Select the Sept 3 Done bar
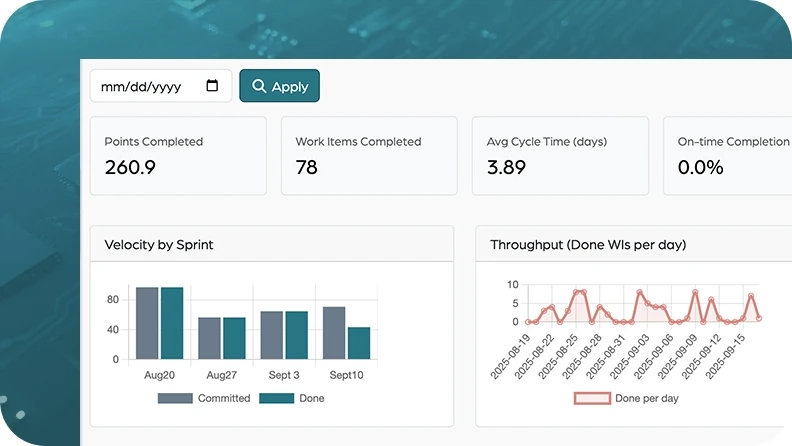 tap(296, 335)
